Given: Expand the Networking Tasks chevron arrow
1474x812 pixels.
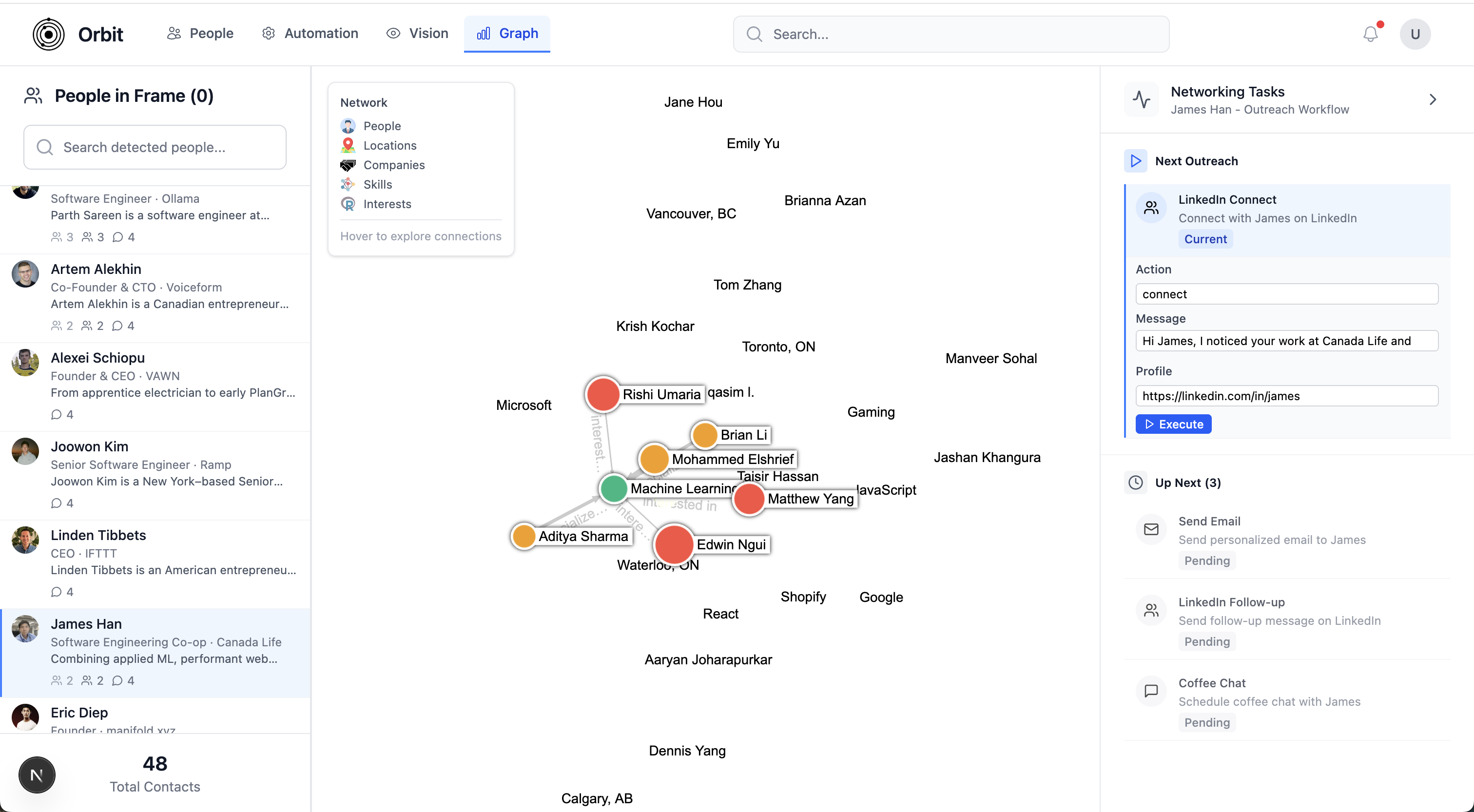Looking at the screenshot, I should [x=1432, y=99].
